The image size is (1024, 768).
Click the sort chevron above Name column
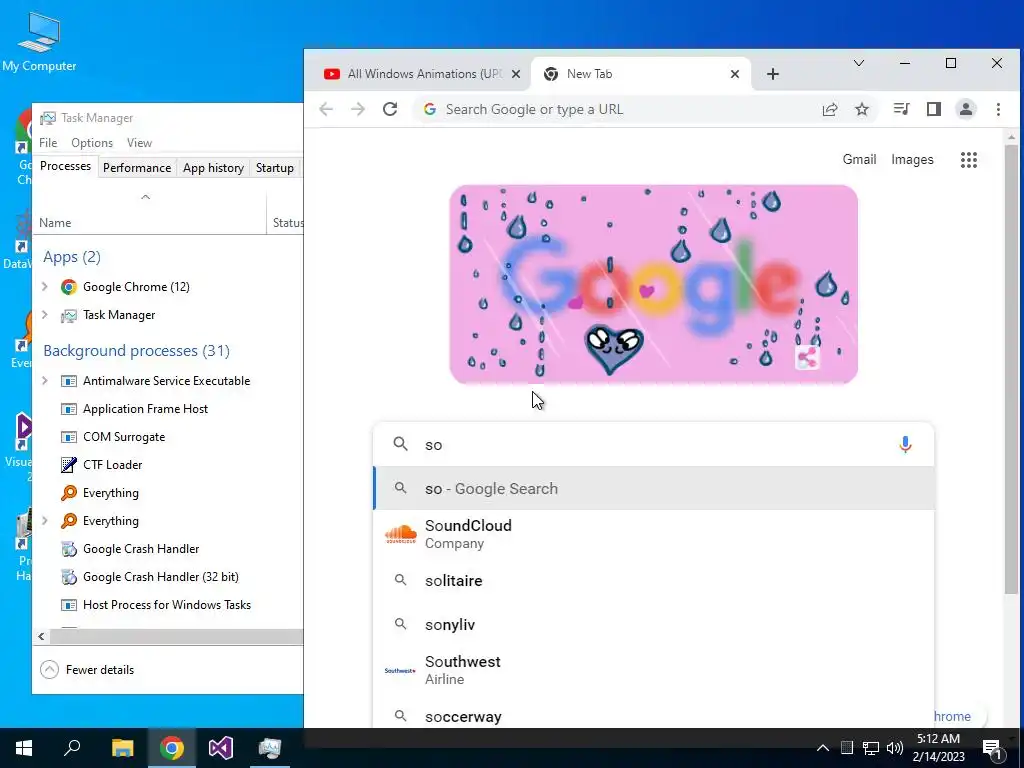pos(146,197)
